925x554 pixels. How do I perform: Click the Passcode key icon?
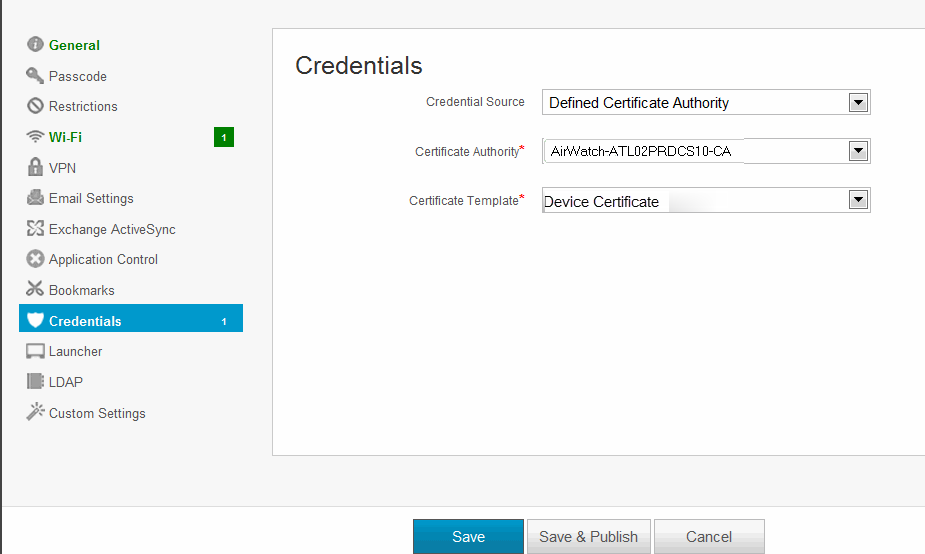35,76
